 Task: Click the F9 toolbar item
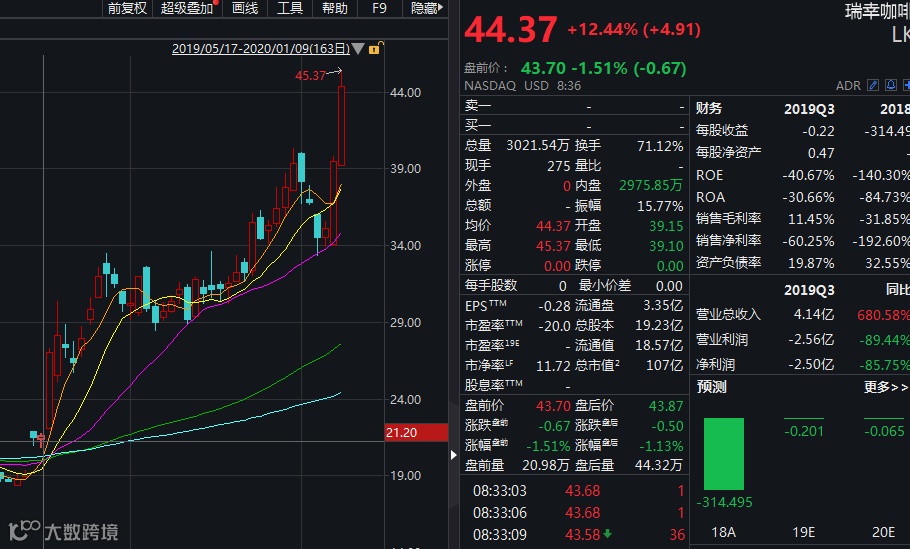[379, 8]
